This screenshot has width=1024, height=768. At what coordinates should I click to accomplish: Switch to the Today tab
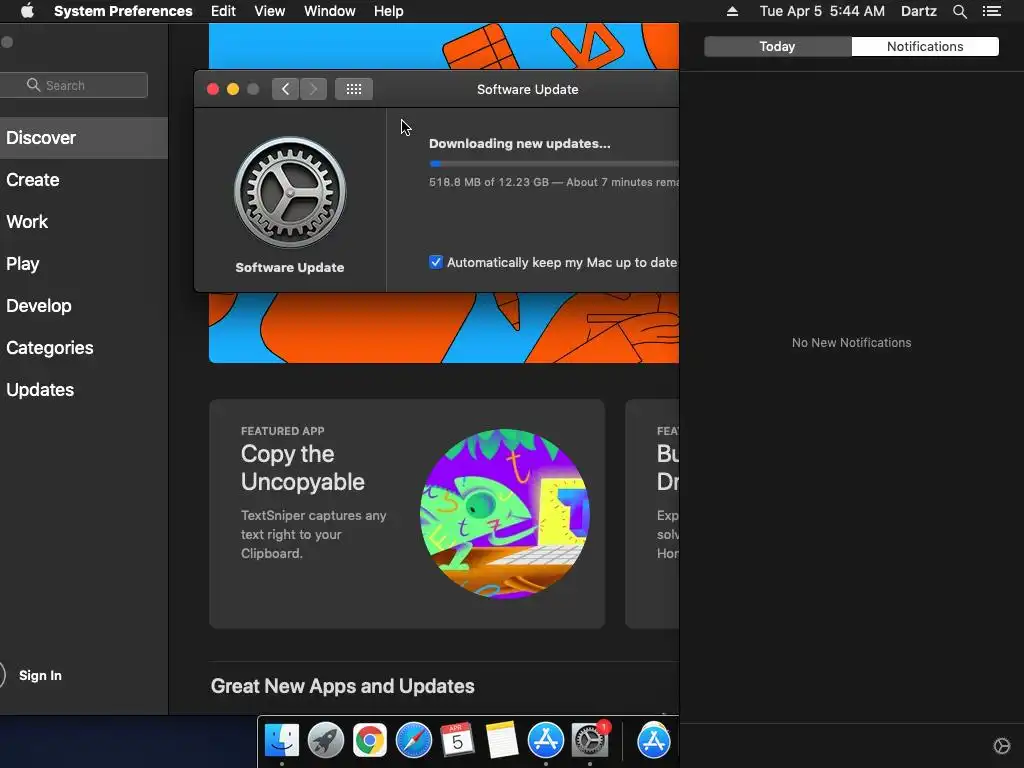[777, 46]
